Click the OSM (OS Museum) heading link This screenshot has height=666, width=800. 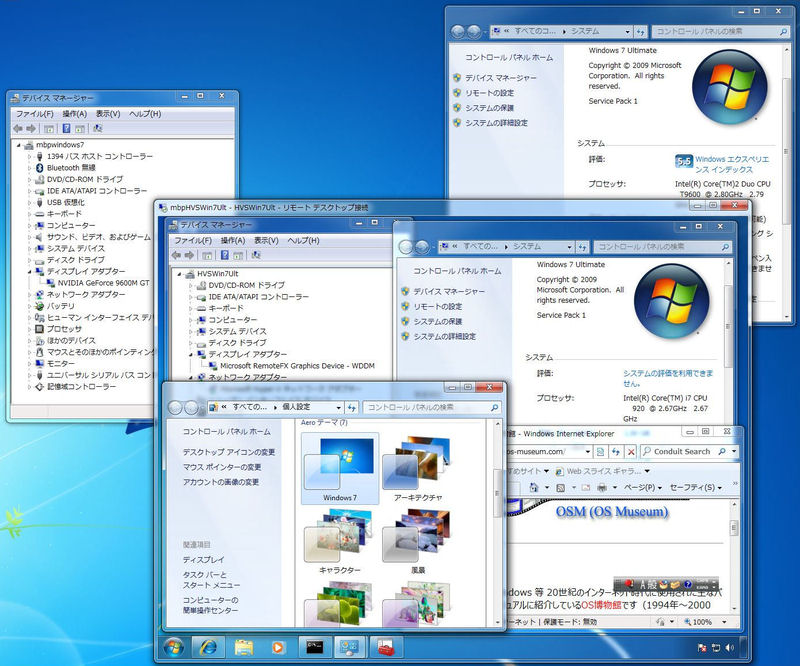point(612,511)
